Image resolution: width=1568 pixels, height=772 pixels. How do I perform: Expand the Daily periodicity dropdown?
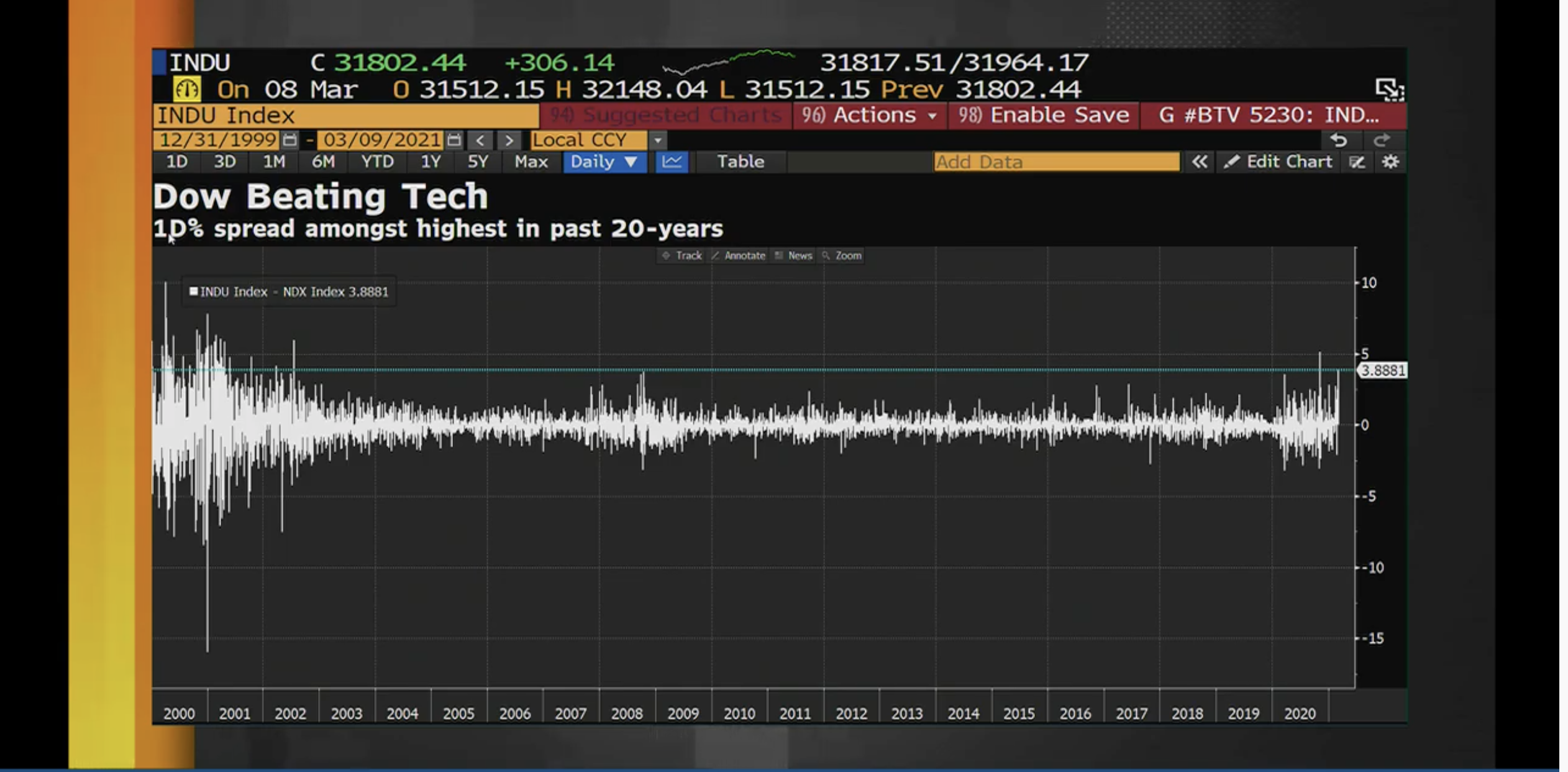click(604, 162)
